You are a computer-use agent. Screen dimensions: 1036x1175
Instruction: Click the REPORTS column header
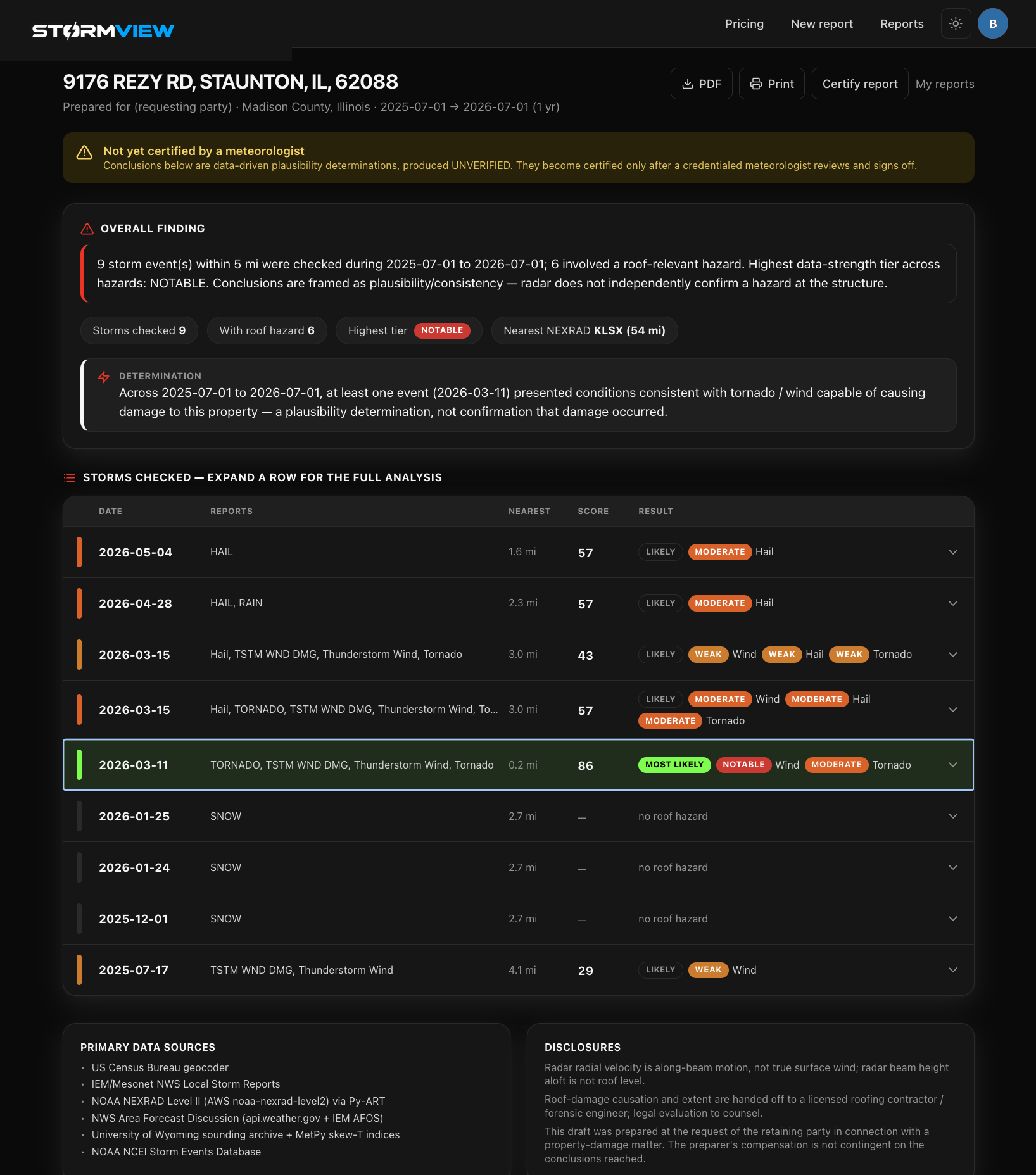(231, 511)
